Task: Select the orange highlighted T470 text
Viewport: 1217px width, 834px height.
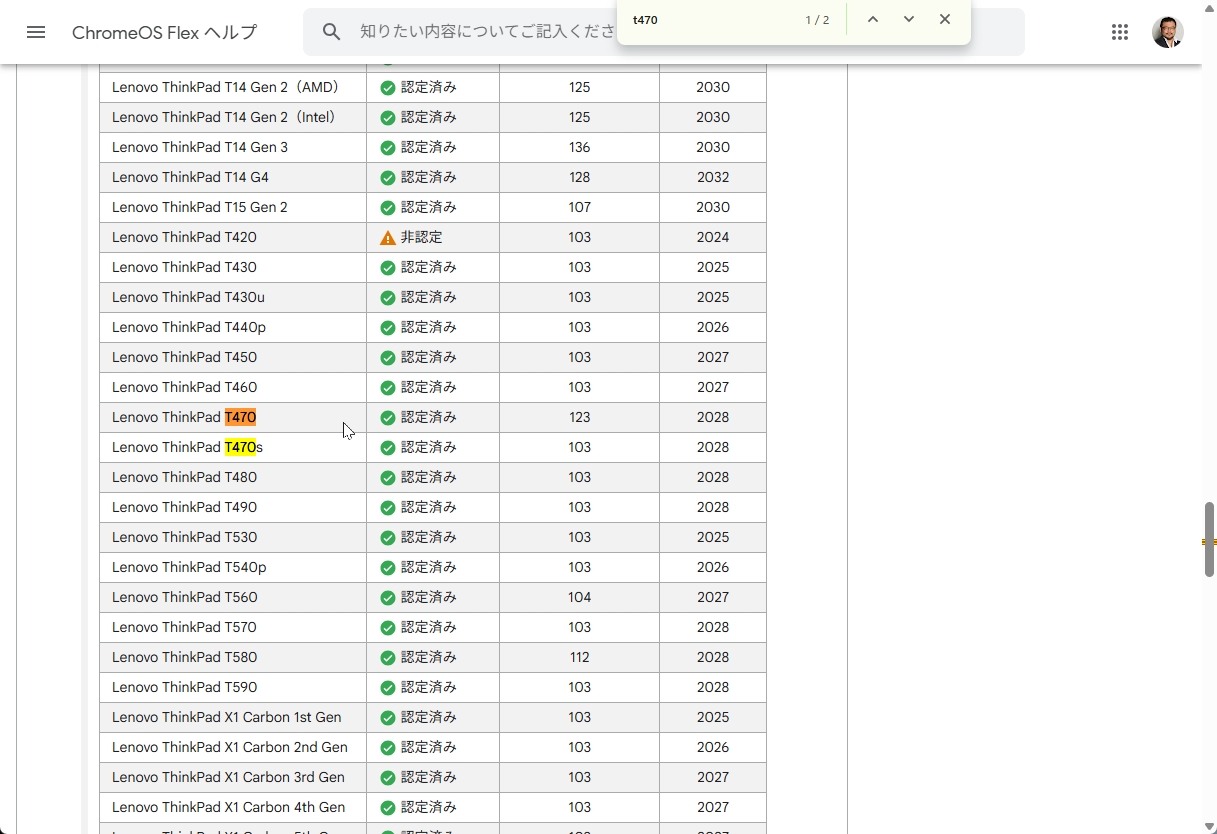Action: (x=240, y=417)
